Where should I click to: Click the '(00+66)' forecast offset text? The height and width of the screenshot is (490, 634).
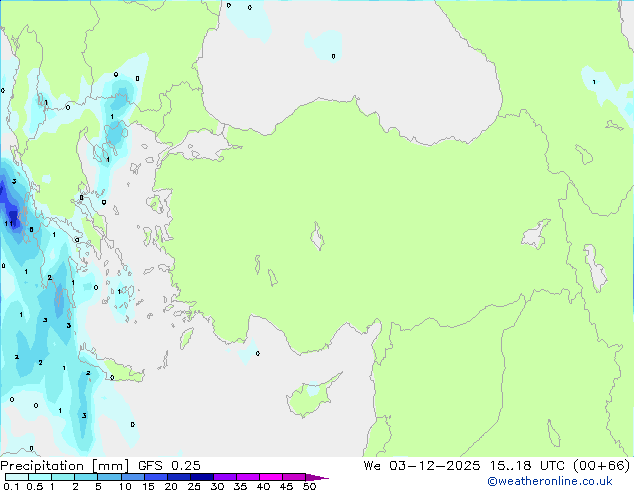tap(602, 466)
